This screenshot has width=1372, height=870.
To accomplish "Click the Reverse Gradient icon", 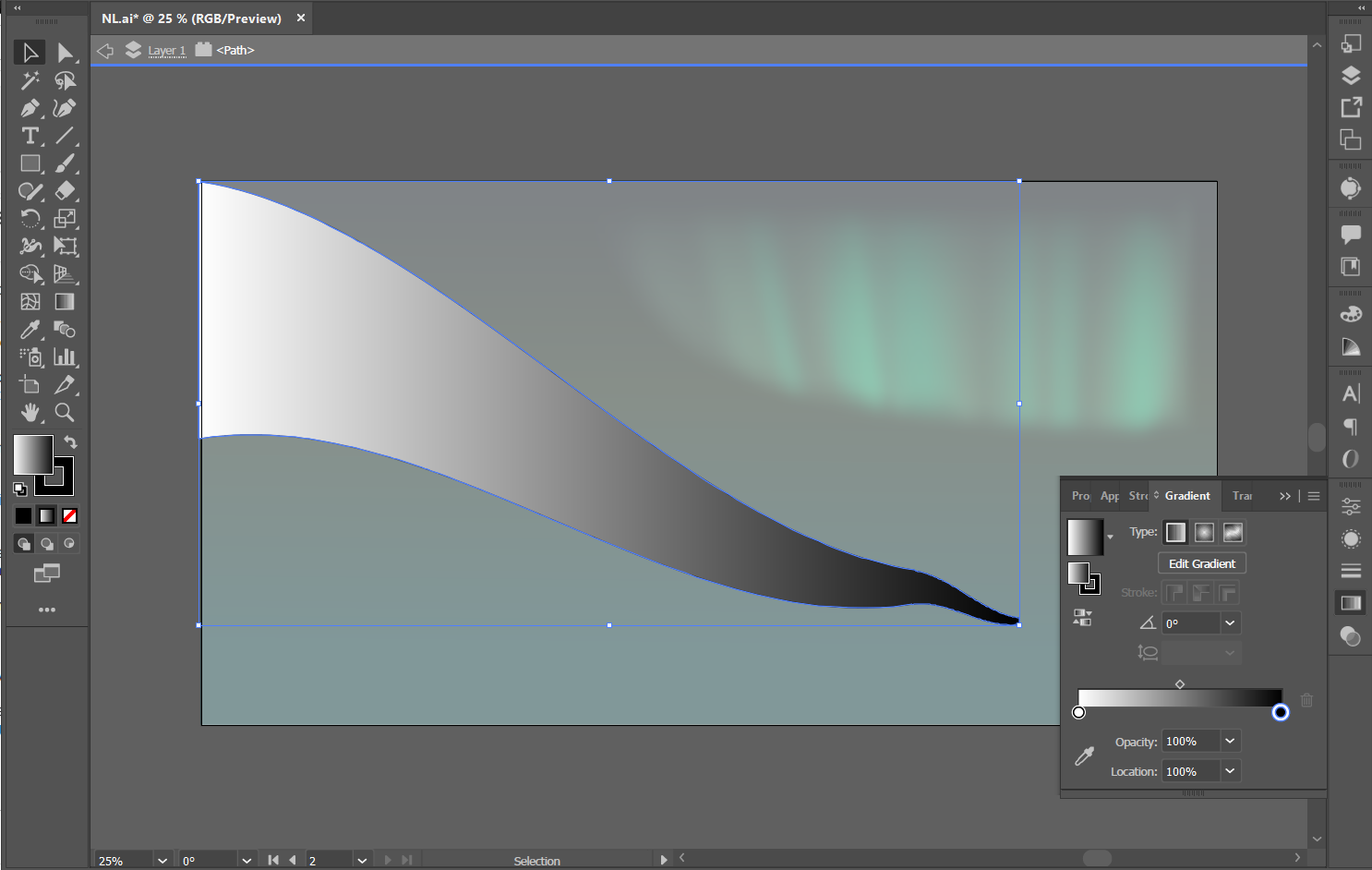I will 1082,618.
